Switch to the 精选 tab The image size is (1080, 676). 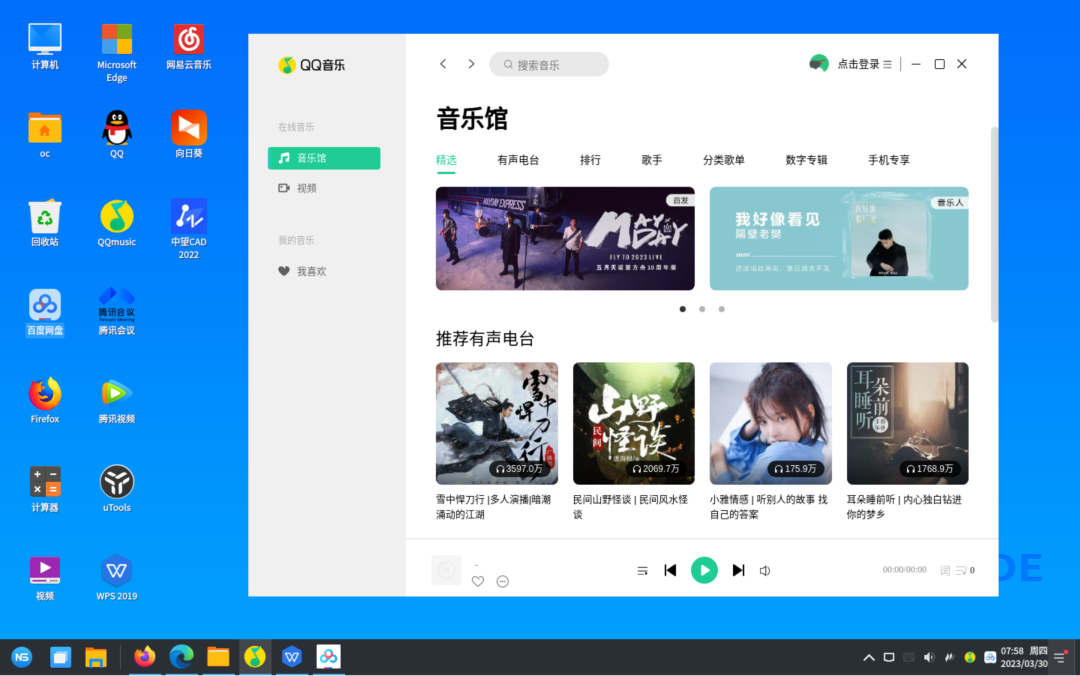[x=446, y=160]
